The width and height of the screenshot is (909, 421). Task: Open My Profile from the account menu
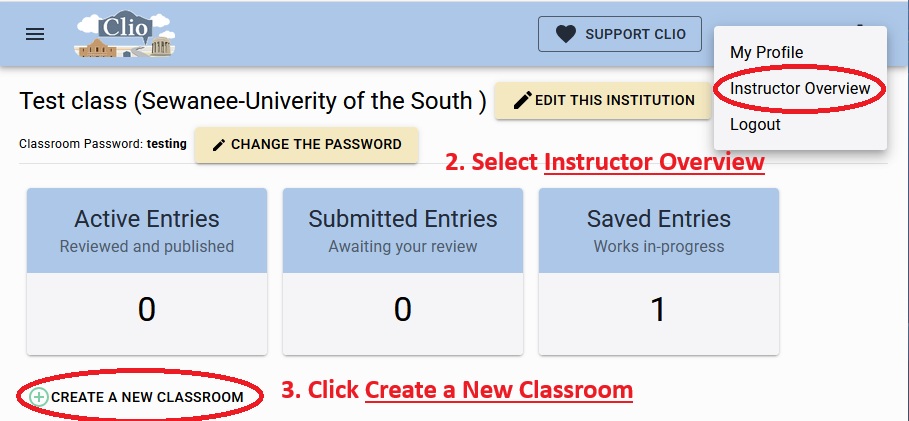point(766,52)
